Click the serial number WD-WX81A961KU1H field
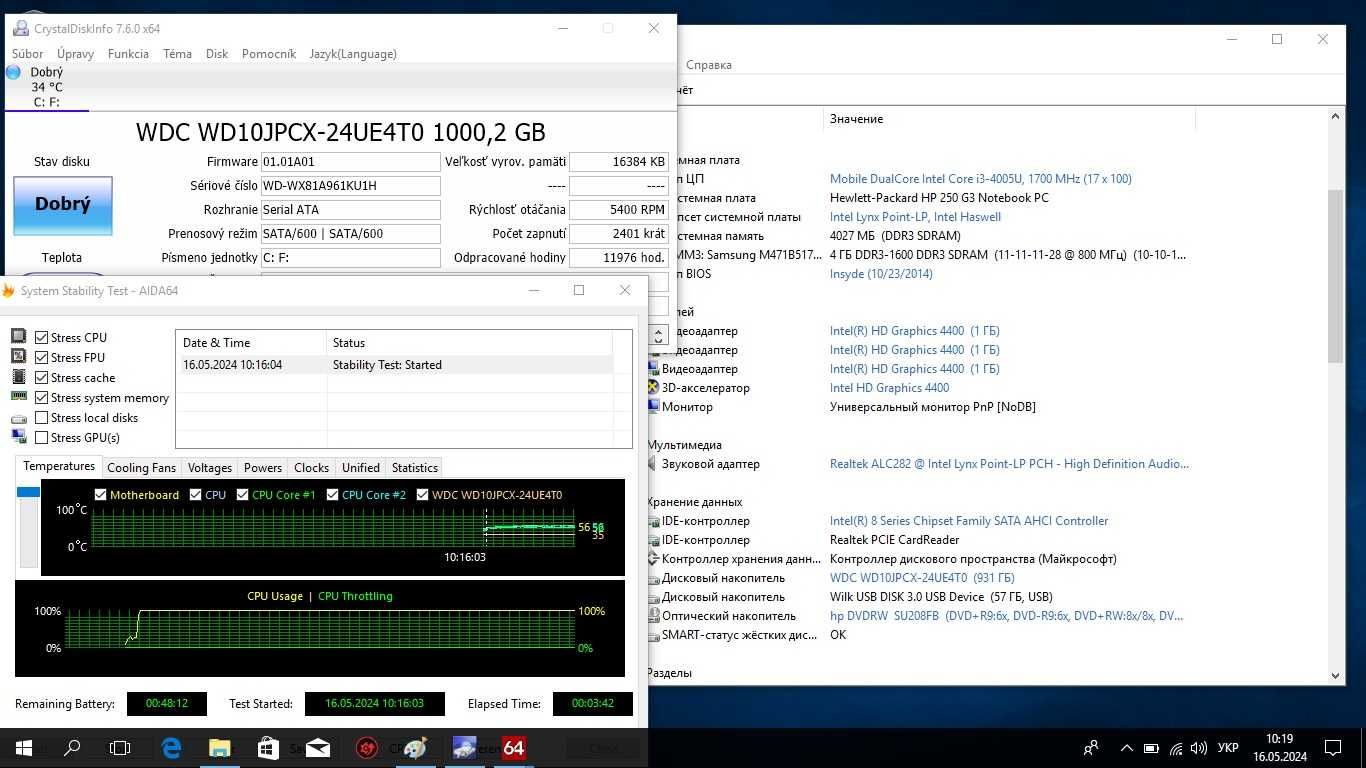The image size is (1366, 768). [350, 186]
